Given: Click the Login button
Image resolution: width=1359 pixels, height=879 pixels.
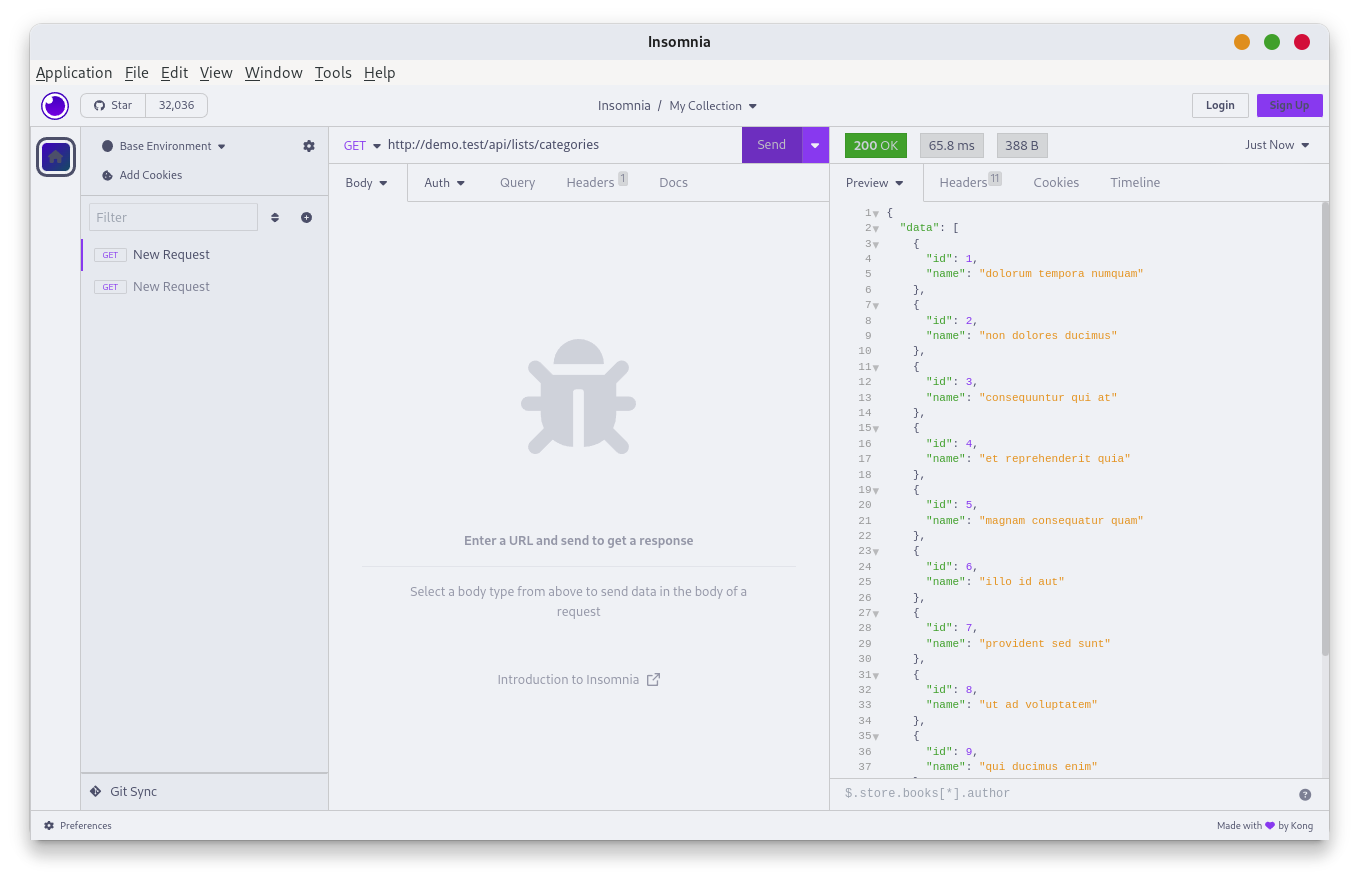Looking at the screenshot, I should click(1220, 105).
